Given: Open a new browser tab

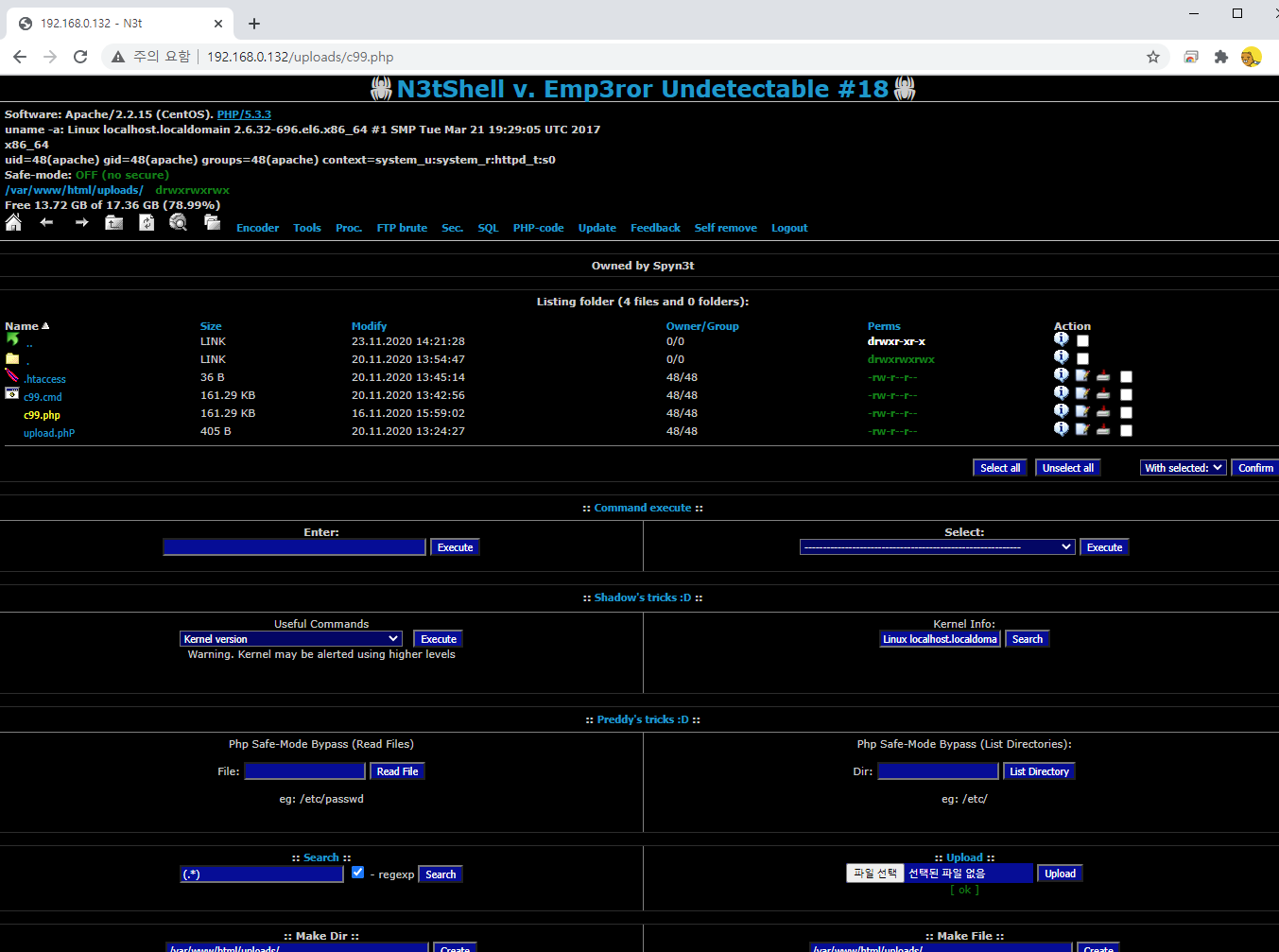Looking at the screenshot, I should click(x=254, y=24).
